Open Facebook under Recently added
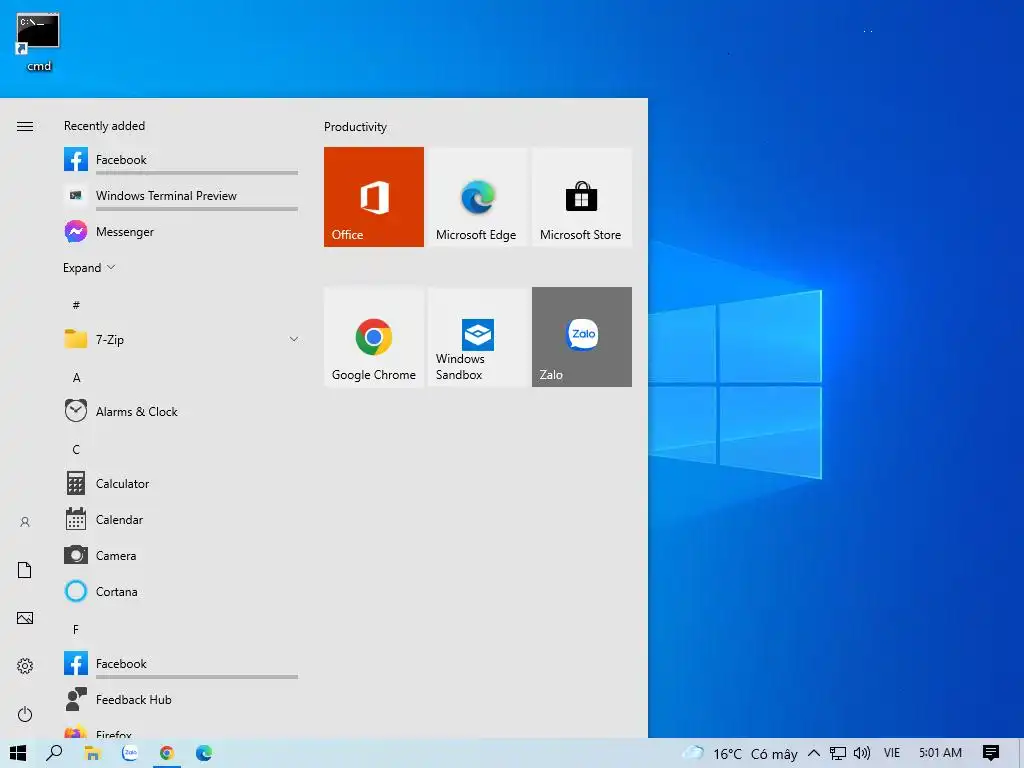 coord(181,159)
